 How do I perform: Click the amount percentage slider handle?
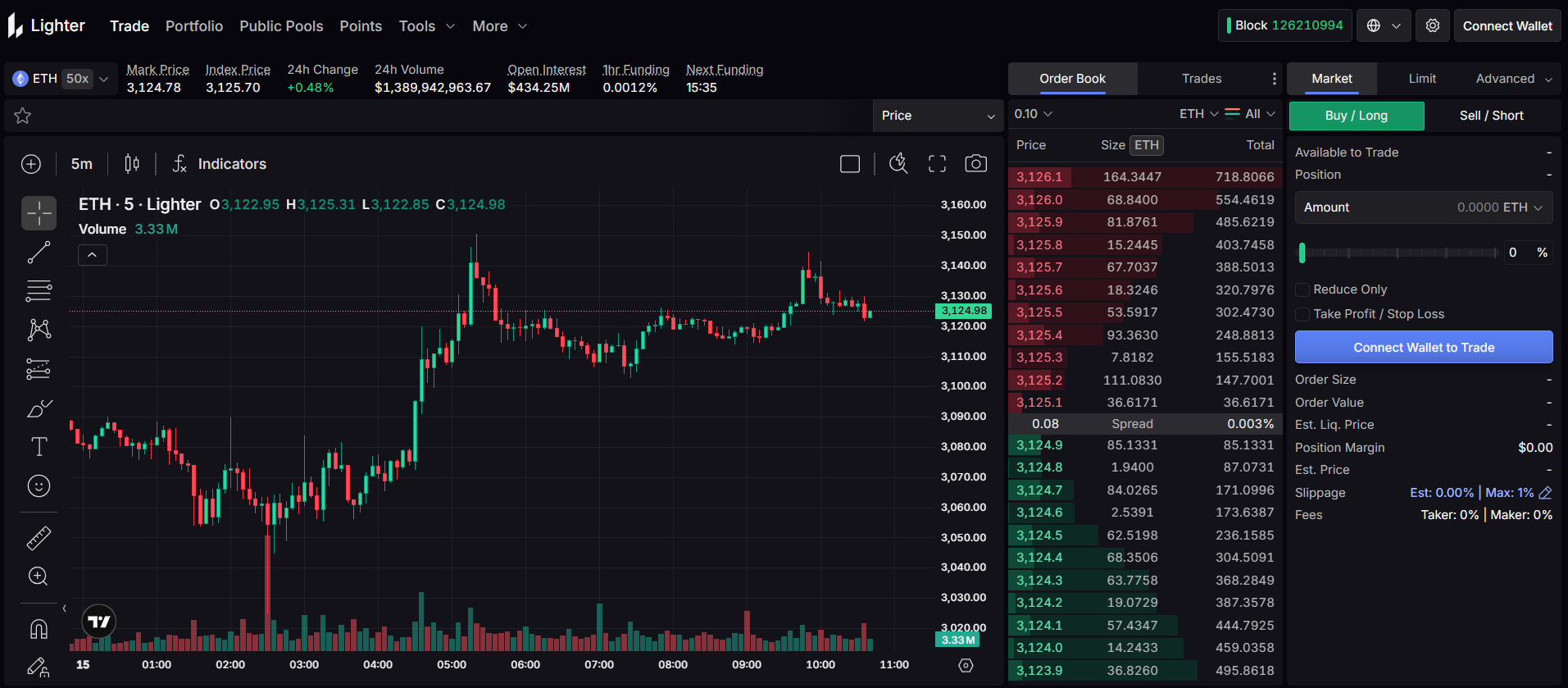point(1302,253)
